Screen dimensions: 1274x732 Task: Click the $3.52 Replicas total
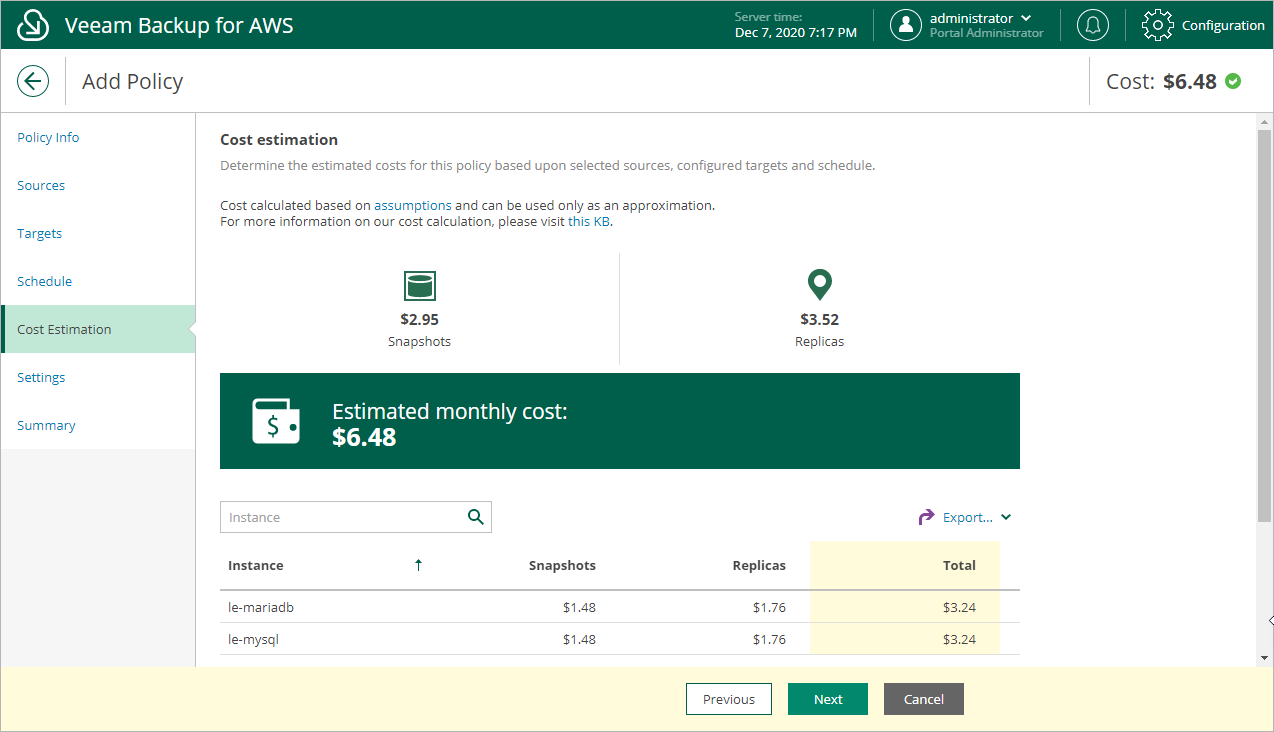click(820, 320)
